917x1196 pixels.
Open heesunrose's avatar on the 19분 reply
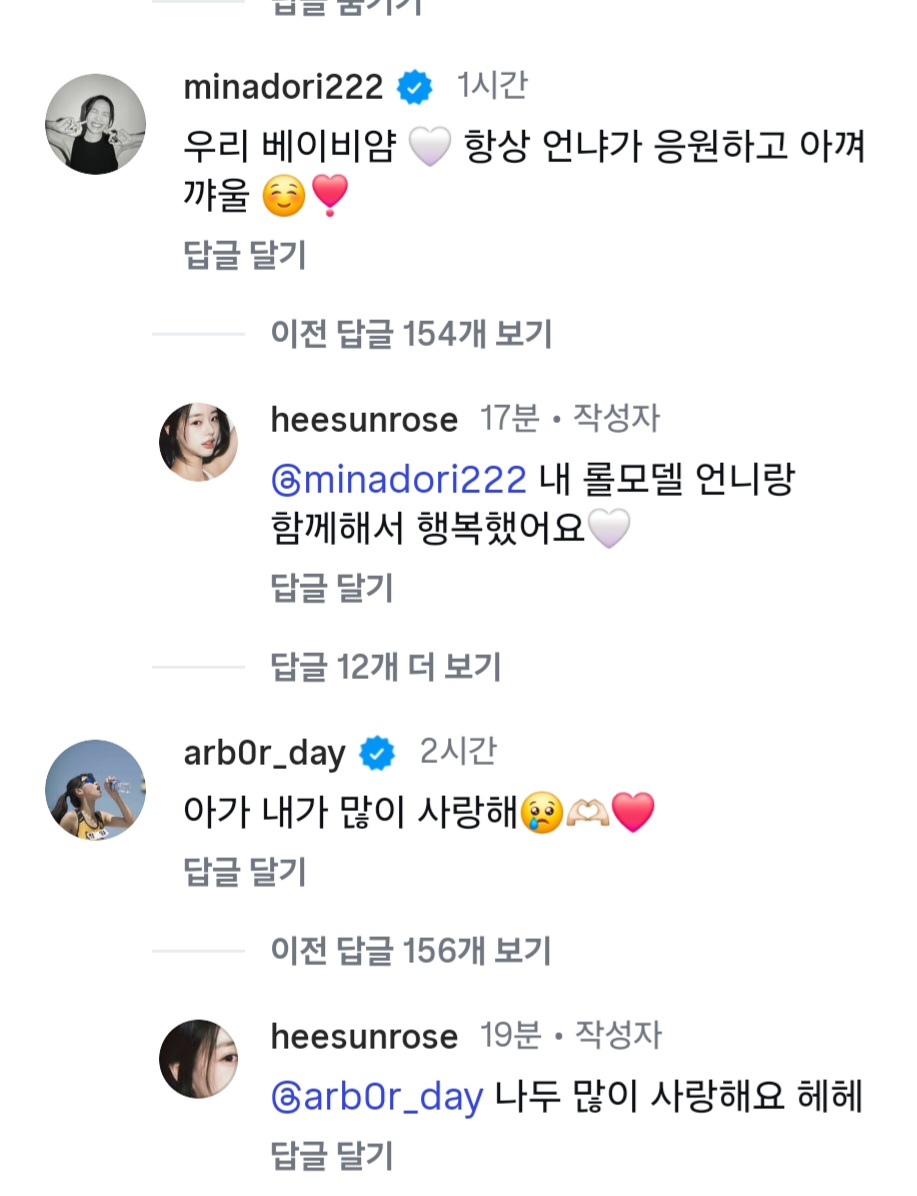[x=198, y=1059]
